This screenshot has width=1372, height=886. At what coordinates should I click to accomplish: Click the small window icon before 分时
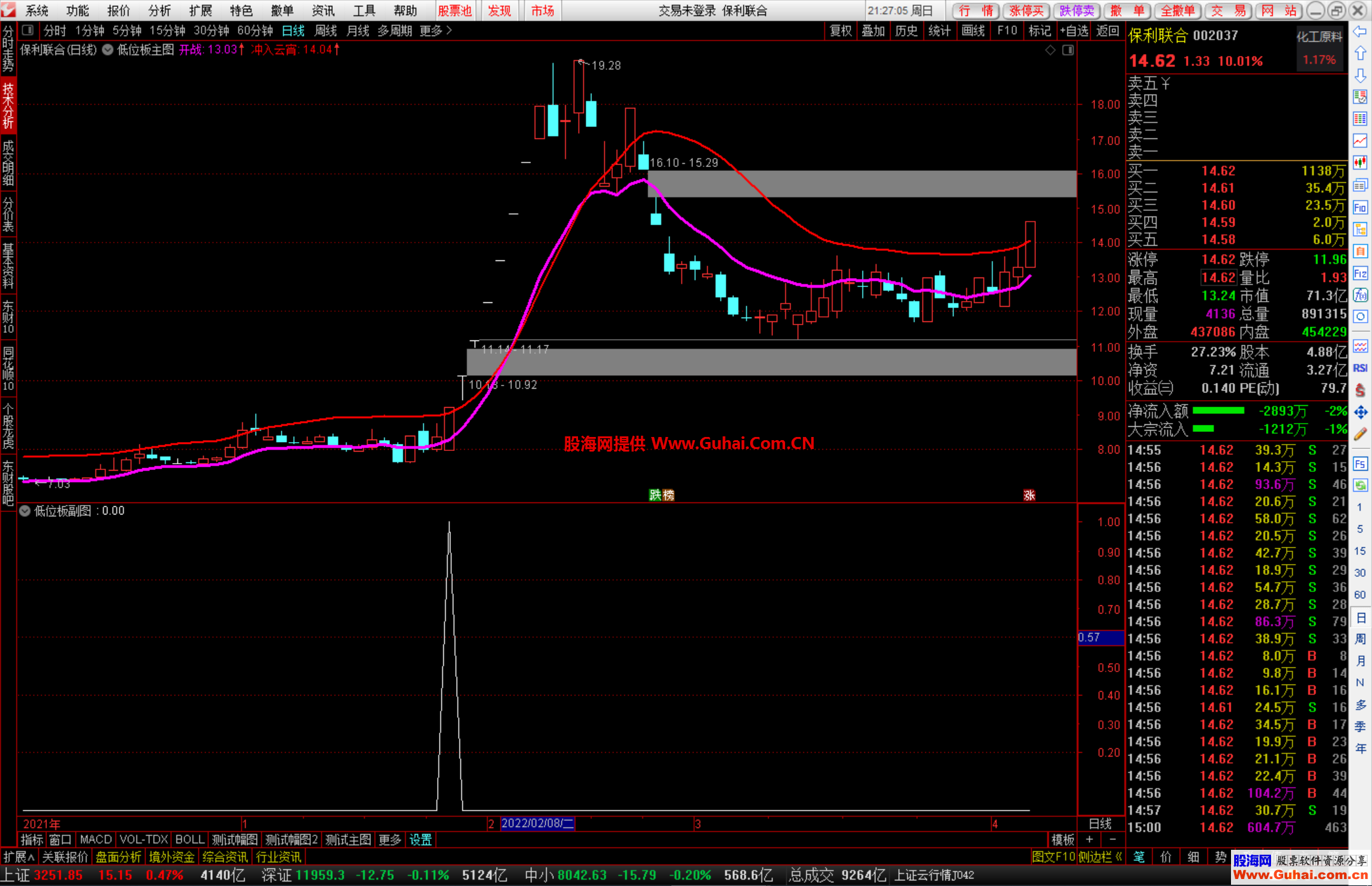(x=27, y=30)
